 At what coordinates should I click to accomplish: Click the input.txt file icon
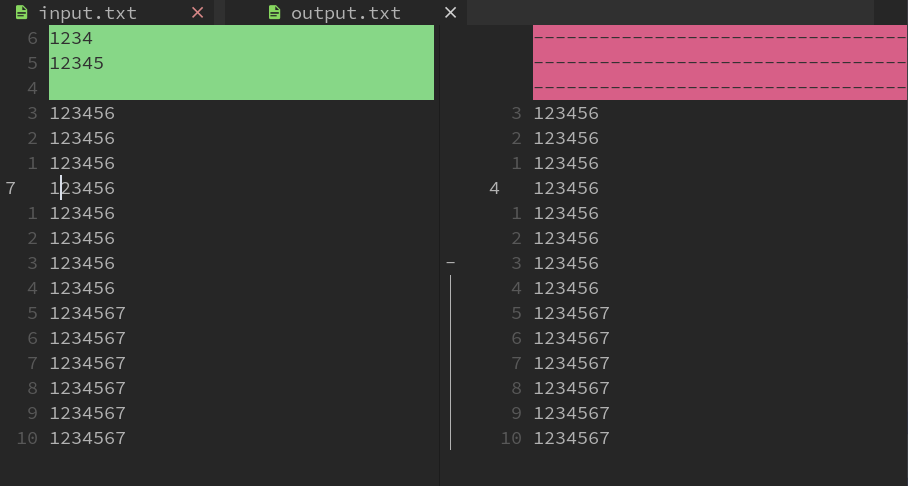click(22, 13)
